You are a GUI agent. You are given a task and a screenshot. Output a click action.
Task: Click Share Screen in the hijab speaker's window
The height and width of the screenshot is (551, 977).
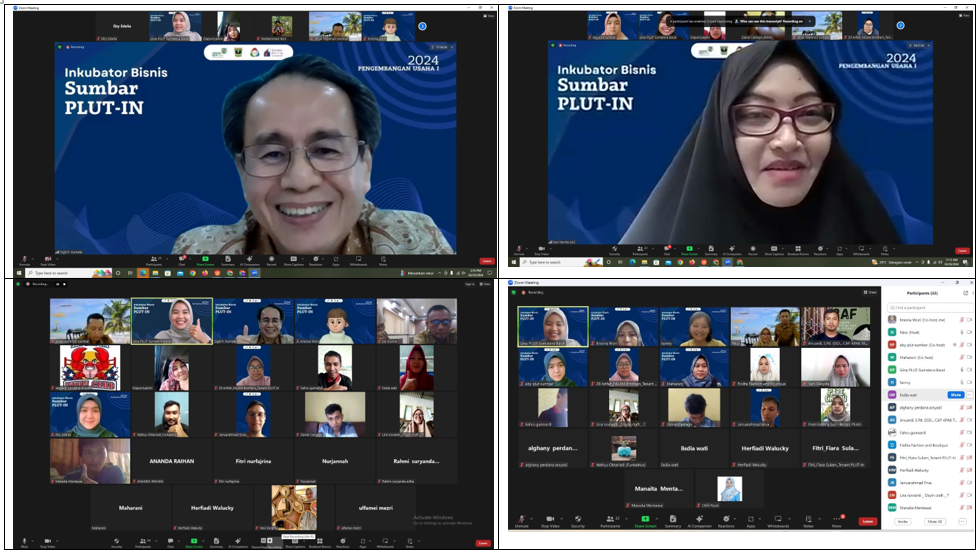(x=689, y=251)
